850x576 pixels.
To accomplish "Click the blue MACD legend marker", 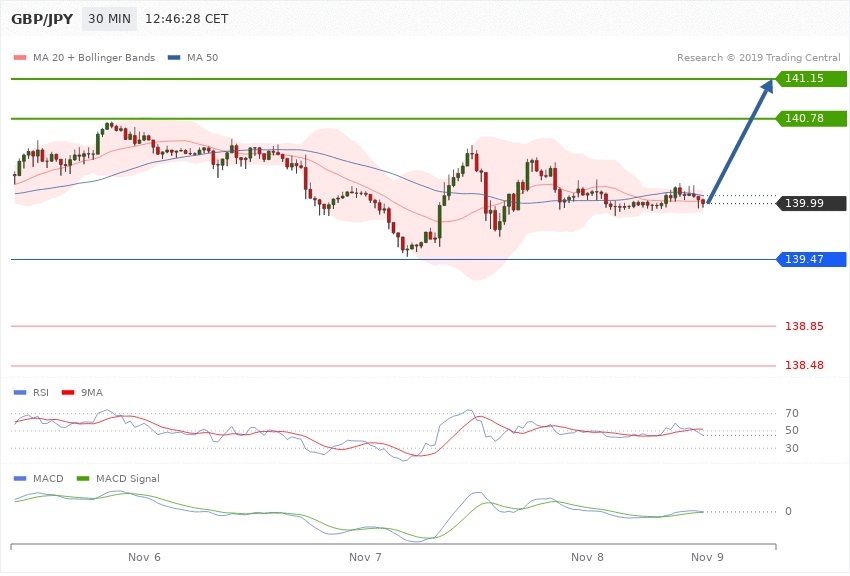I will tap(19, 478).
